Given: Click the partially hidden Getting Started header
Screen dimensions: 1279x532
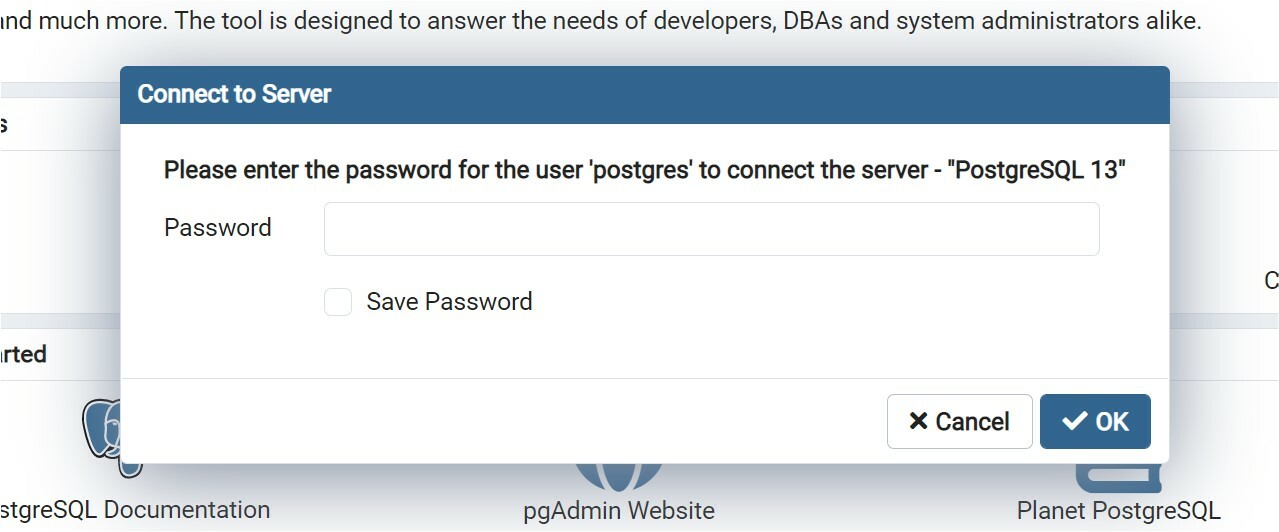Looking at the screenshot, I should [x=23, y=354].
